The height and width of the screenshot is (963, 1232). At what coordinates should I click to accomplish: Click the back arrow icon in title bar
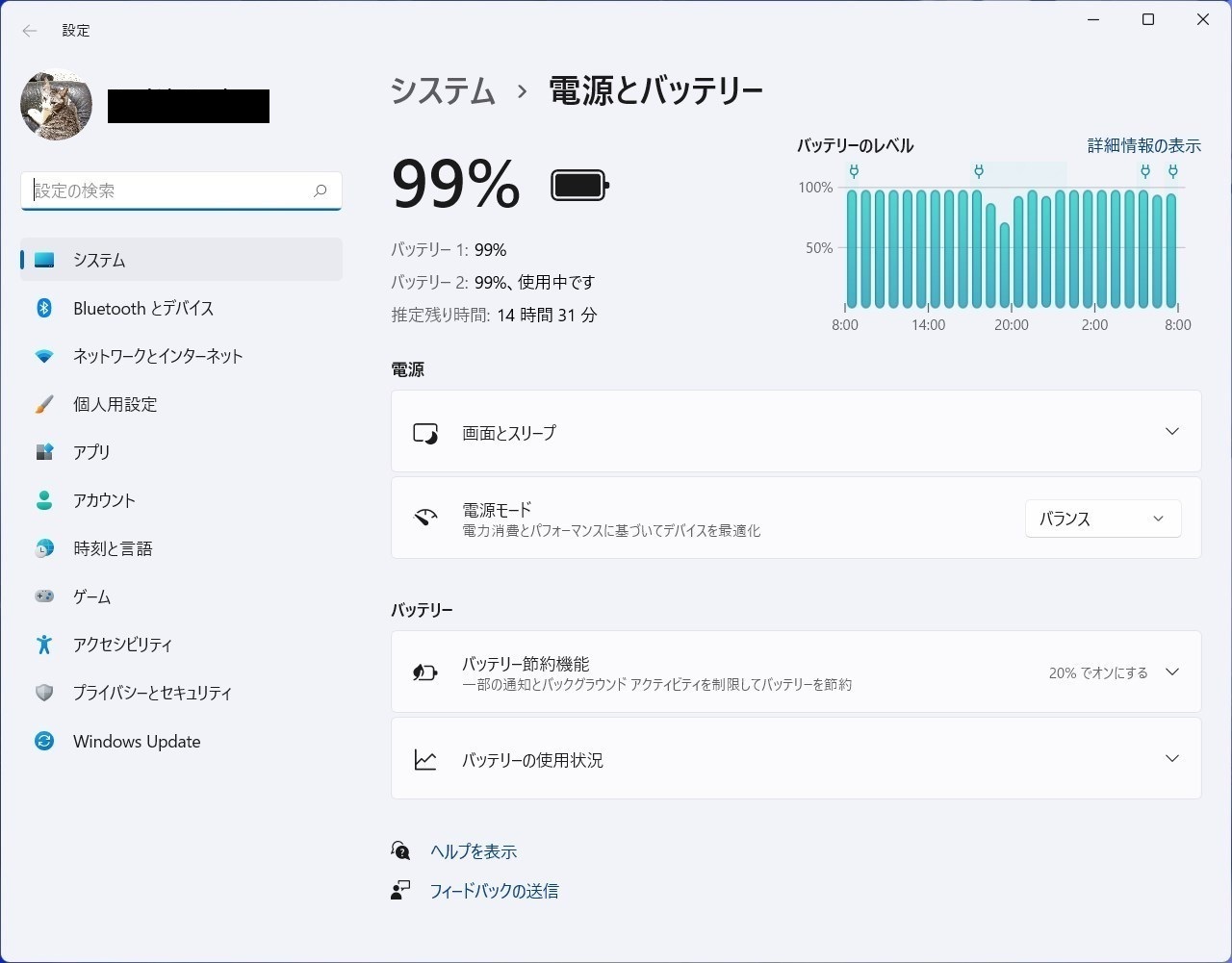coord(30,31)
